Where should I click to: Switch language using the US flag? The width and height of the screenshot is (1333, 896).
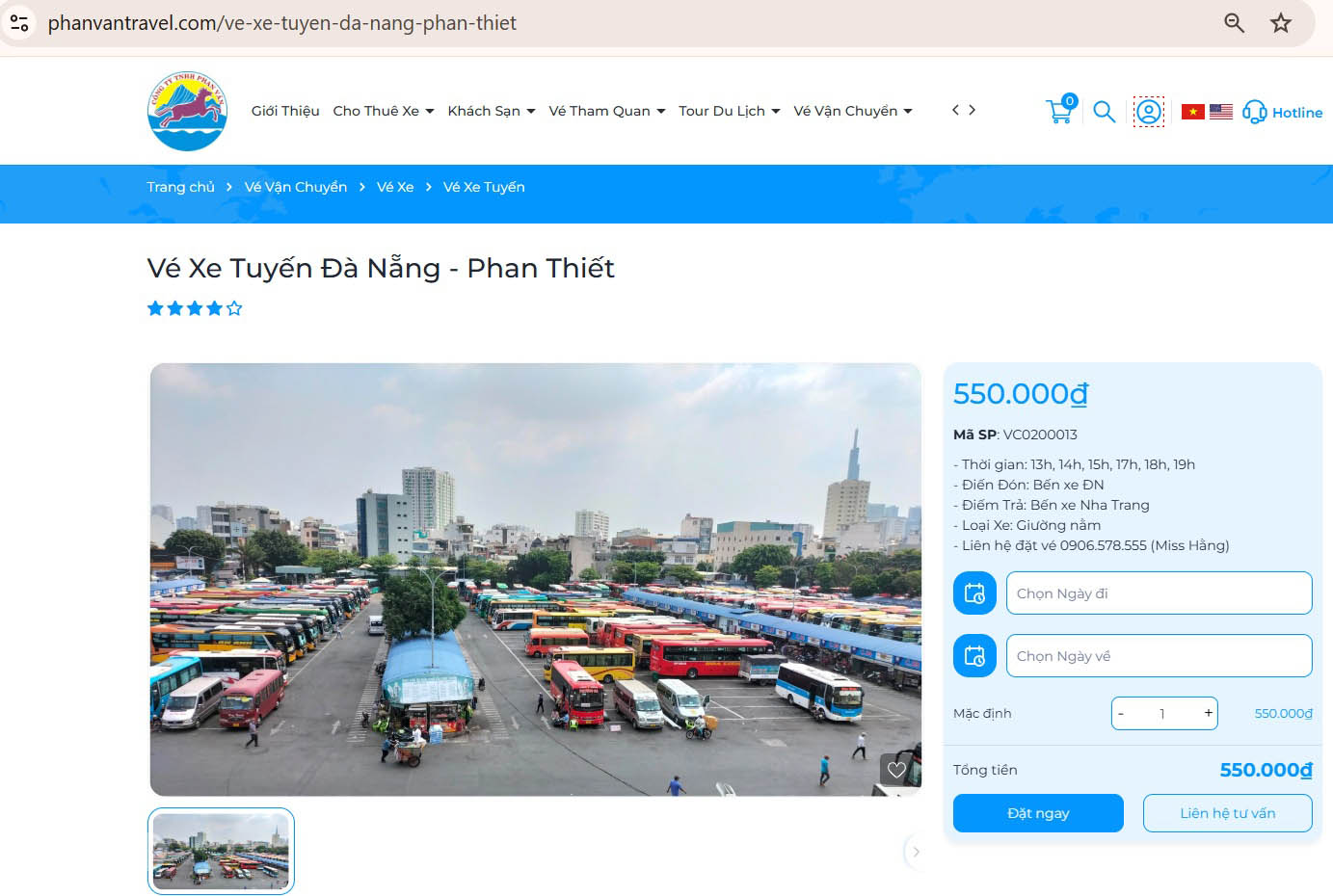pos(1220,111)
